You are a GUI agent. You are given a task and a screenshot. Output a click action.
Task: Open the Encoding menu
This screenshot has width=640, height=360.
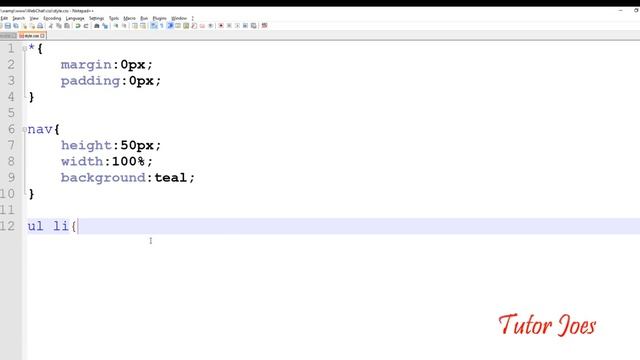click(x=52, y=18)
